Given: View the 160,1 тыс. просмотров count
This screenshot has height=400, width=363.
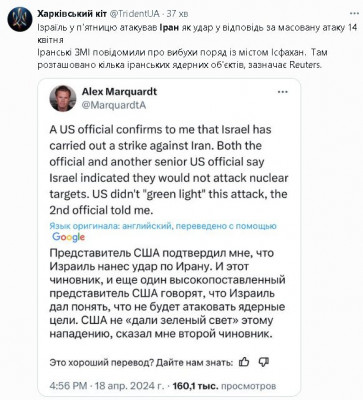Looking at the screenshot, I should [x=224, y=386].
